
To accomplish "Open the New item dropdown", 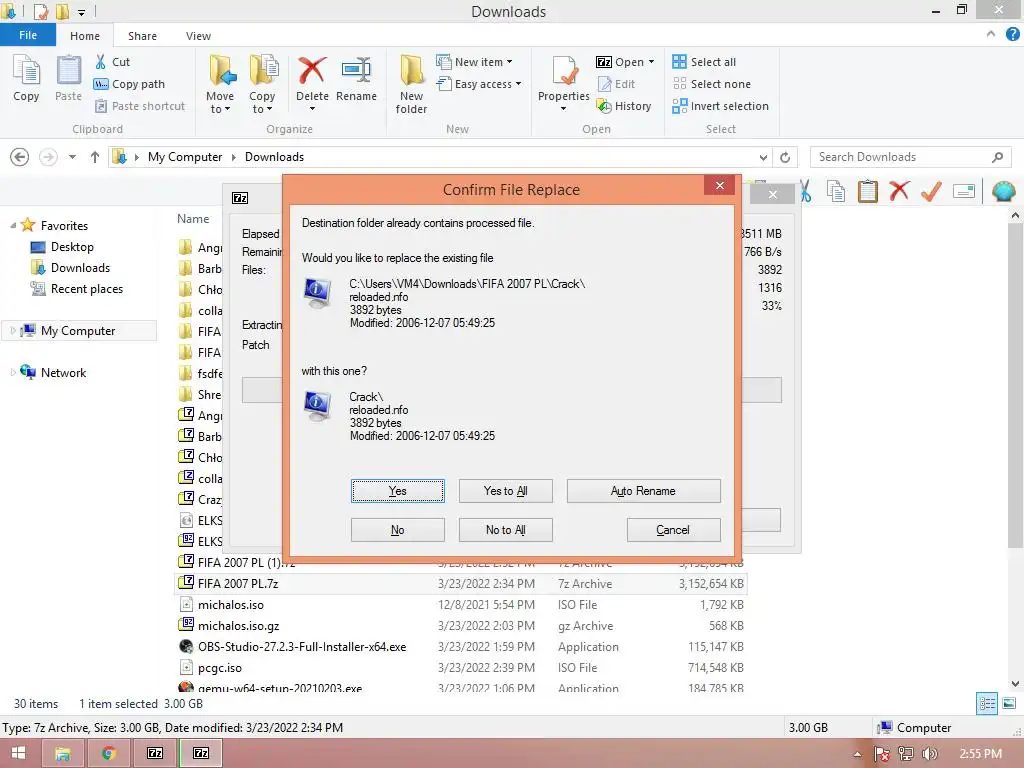I will (474, 62).
